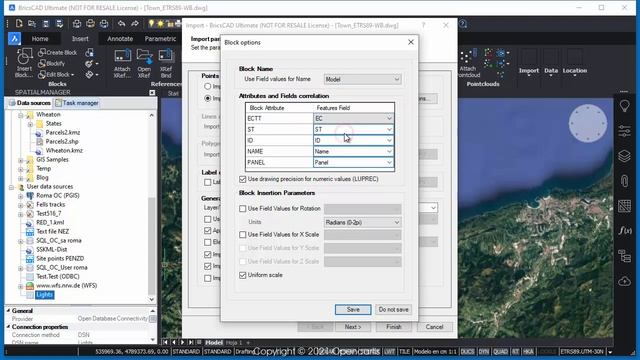Screen dimensions: 640x360
Task: Open the ID row features field dropdown
Action: click(353, 140)
